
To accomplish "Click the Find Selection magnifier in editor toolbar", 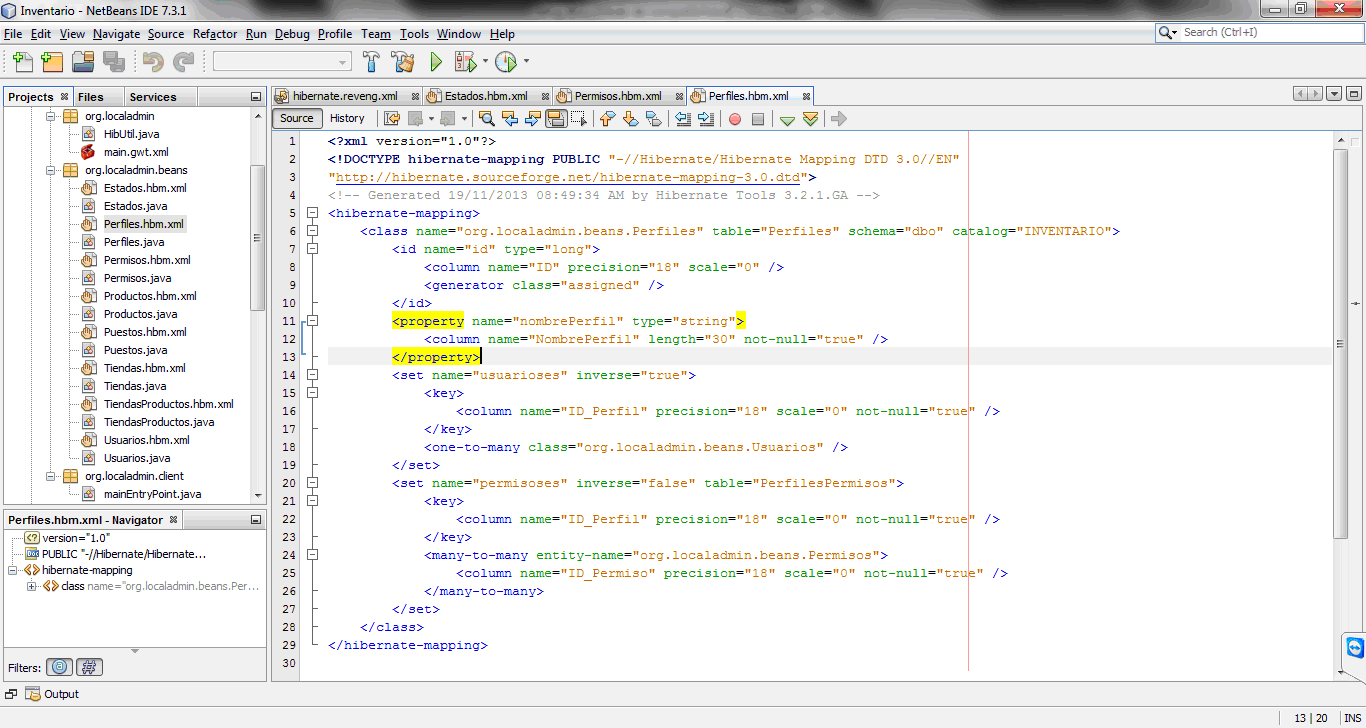I will [486, 118].
